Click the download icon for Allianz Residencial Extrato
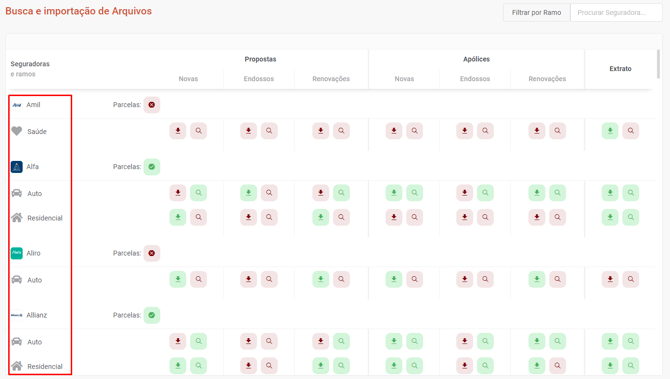This screenshot has height=379, width=670. pyautogui.click(x=610, y=365)
